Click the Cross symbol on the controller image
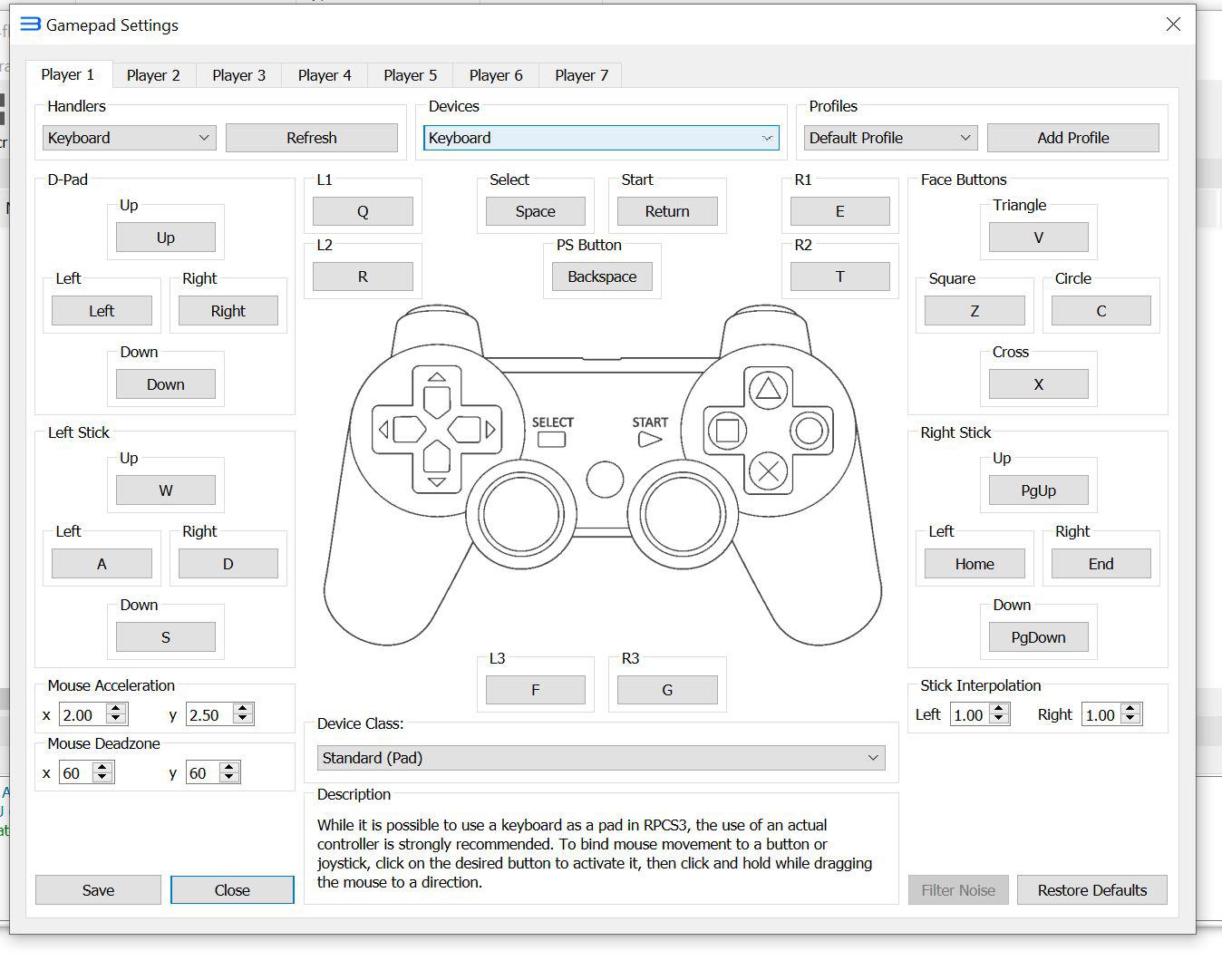 click(x=769, y=471)
